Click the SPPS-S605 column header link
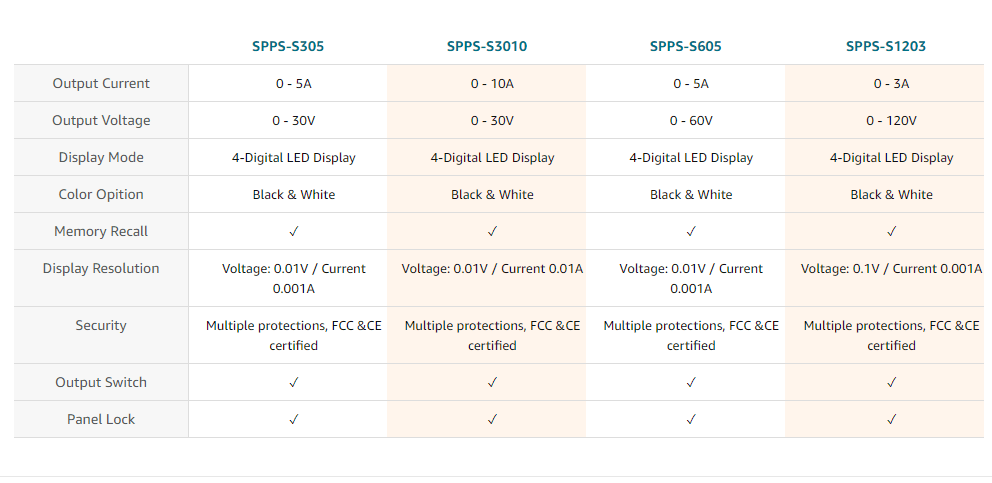 pos(685,46)
